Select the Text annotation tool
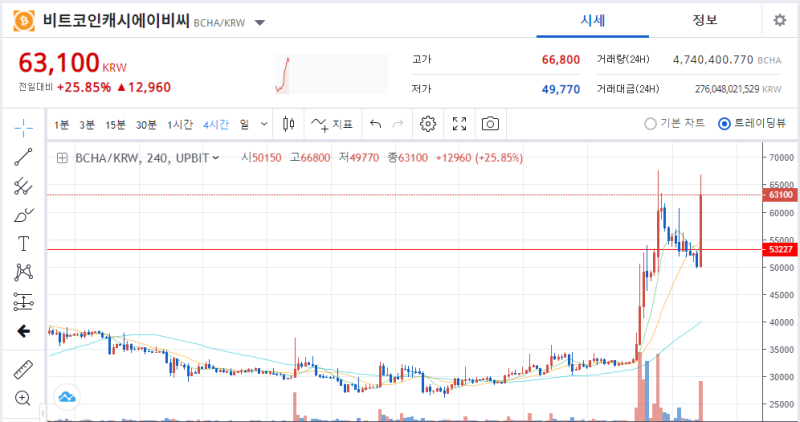This screenshot has width=800, height=422. click(23, 244)
